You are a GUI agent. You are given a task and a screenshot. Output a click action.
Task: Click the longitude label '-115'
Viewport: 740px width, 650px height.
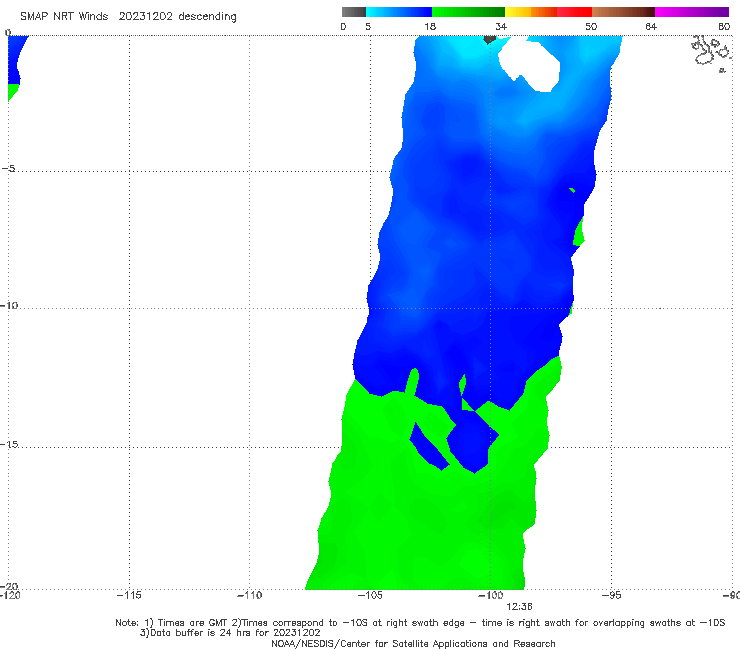(129, 595)
